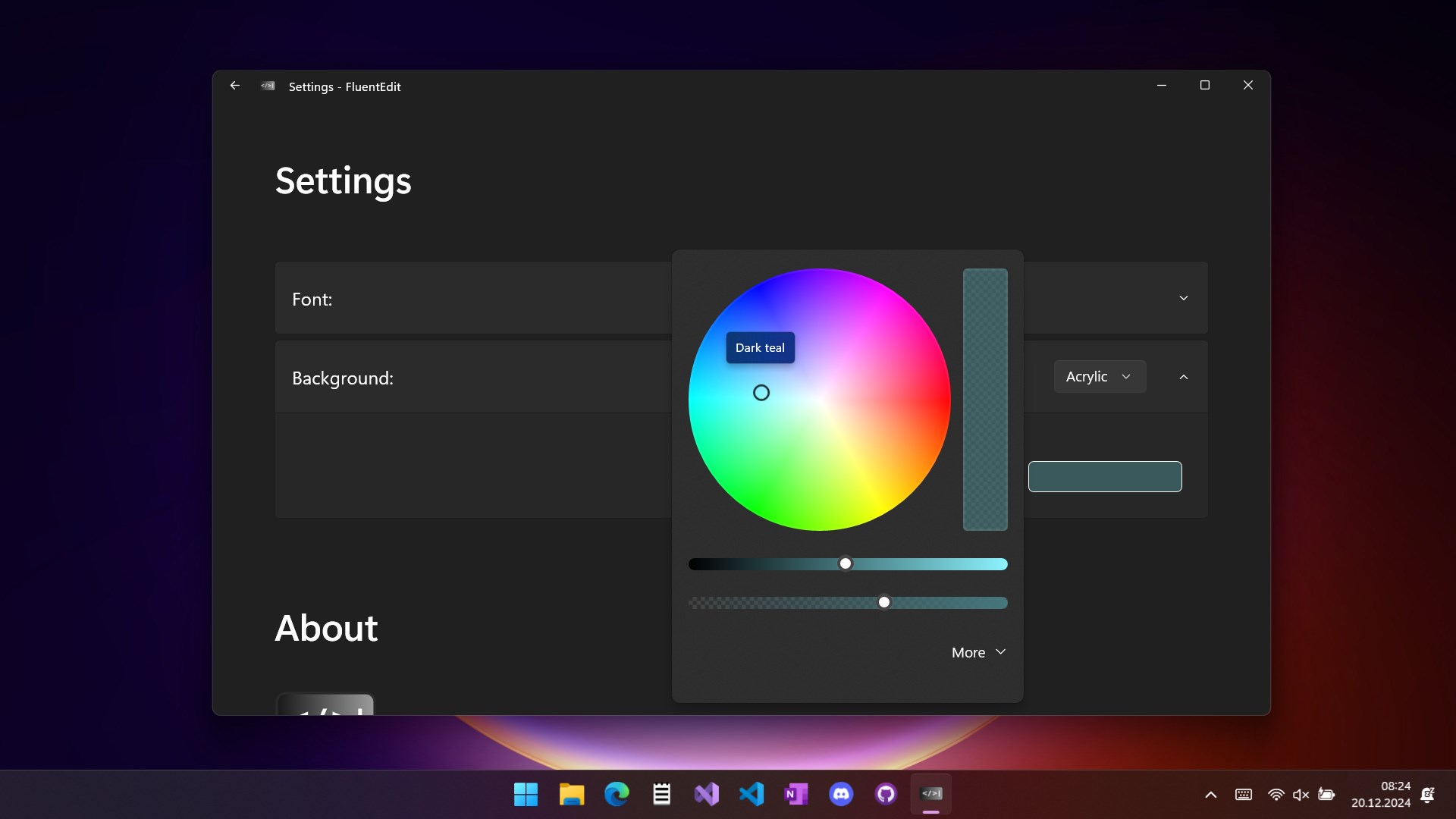
Task: Open OneNote from taskbar
Action: pyautogui.click(x=795, y=794)
